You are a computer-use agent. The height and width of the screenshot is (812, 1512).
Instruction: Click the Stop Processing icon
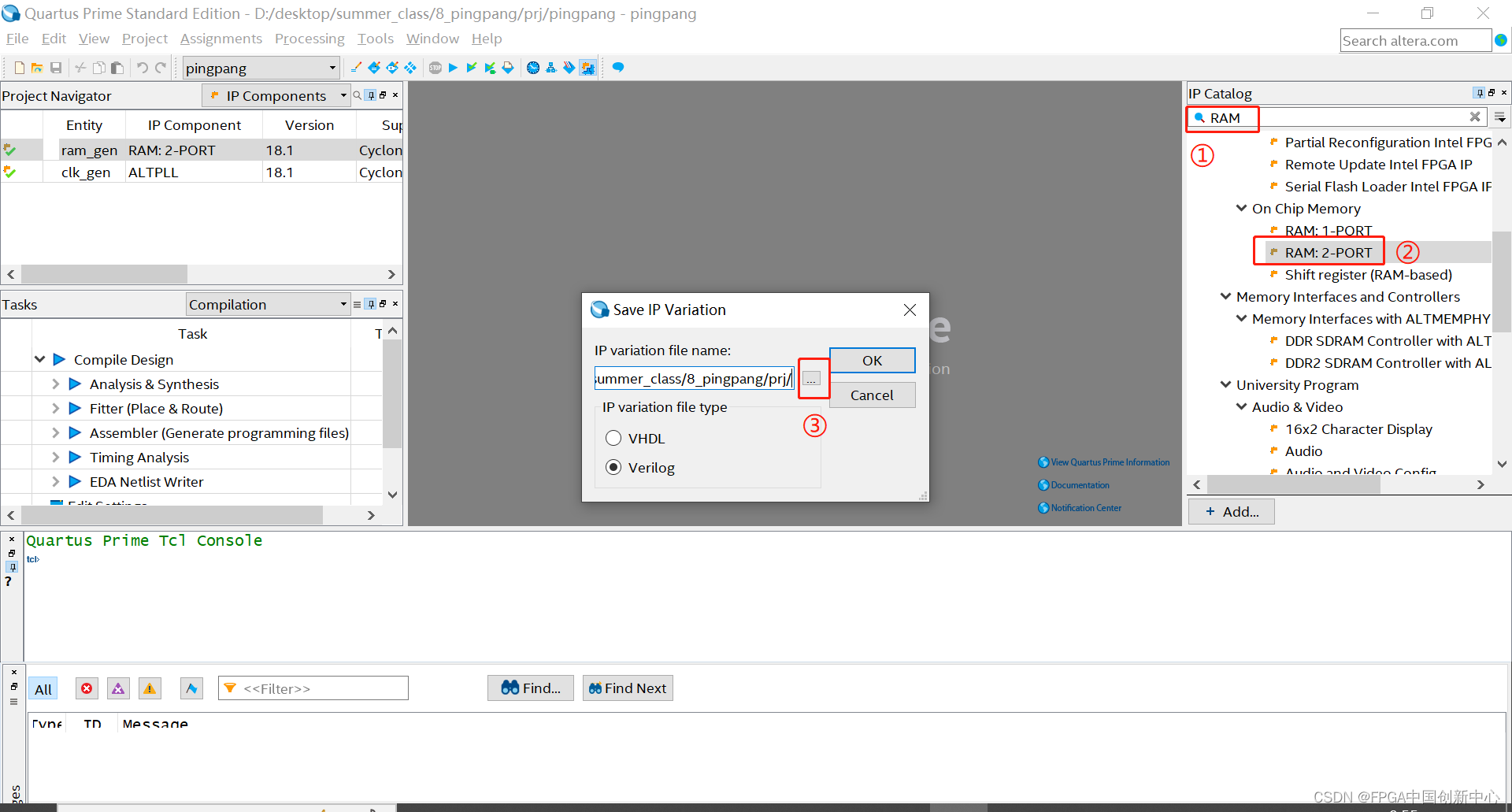[x=435, y=68]
